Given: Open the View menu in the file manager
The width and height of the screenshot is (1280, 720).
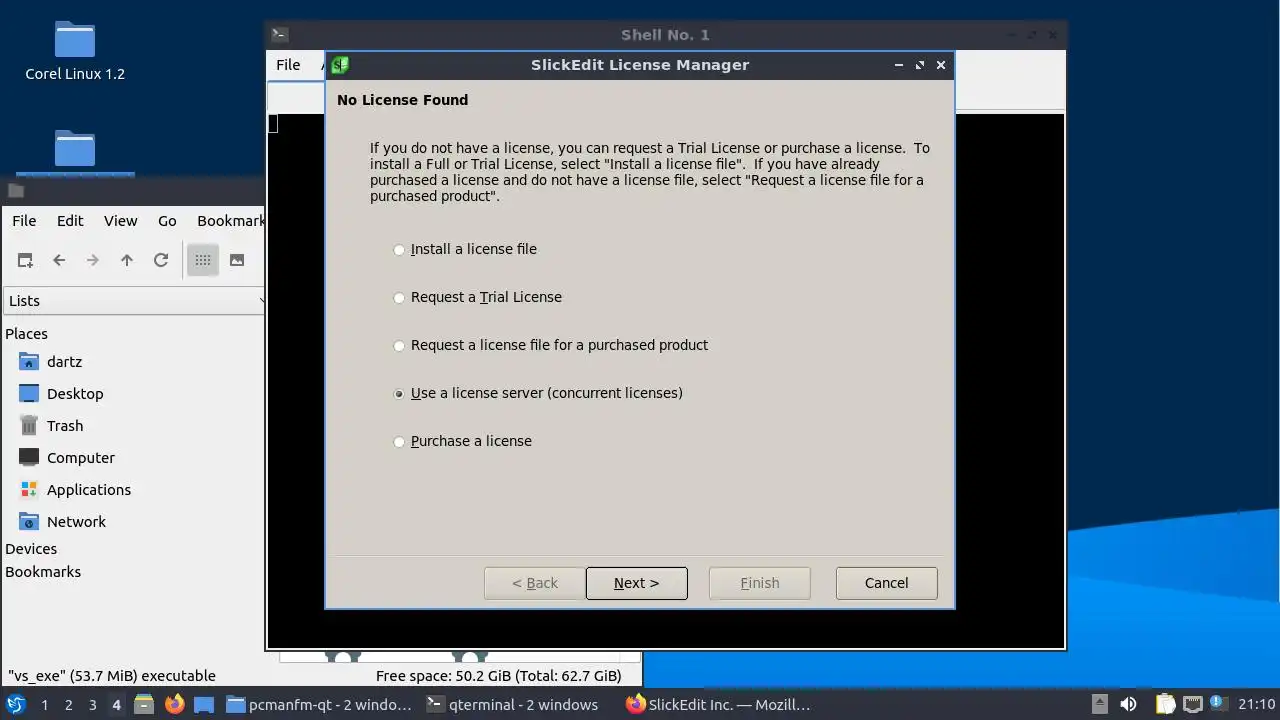Looking at the screenshot, I should pyautogui.click(x=120, y=221).
